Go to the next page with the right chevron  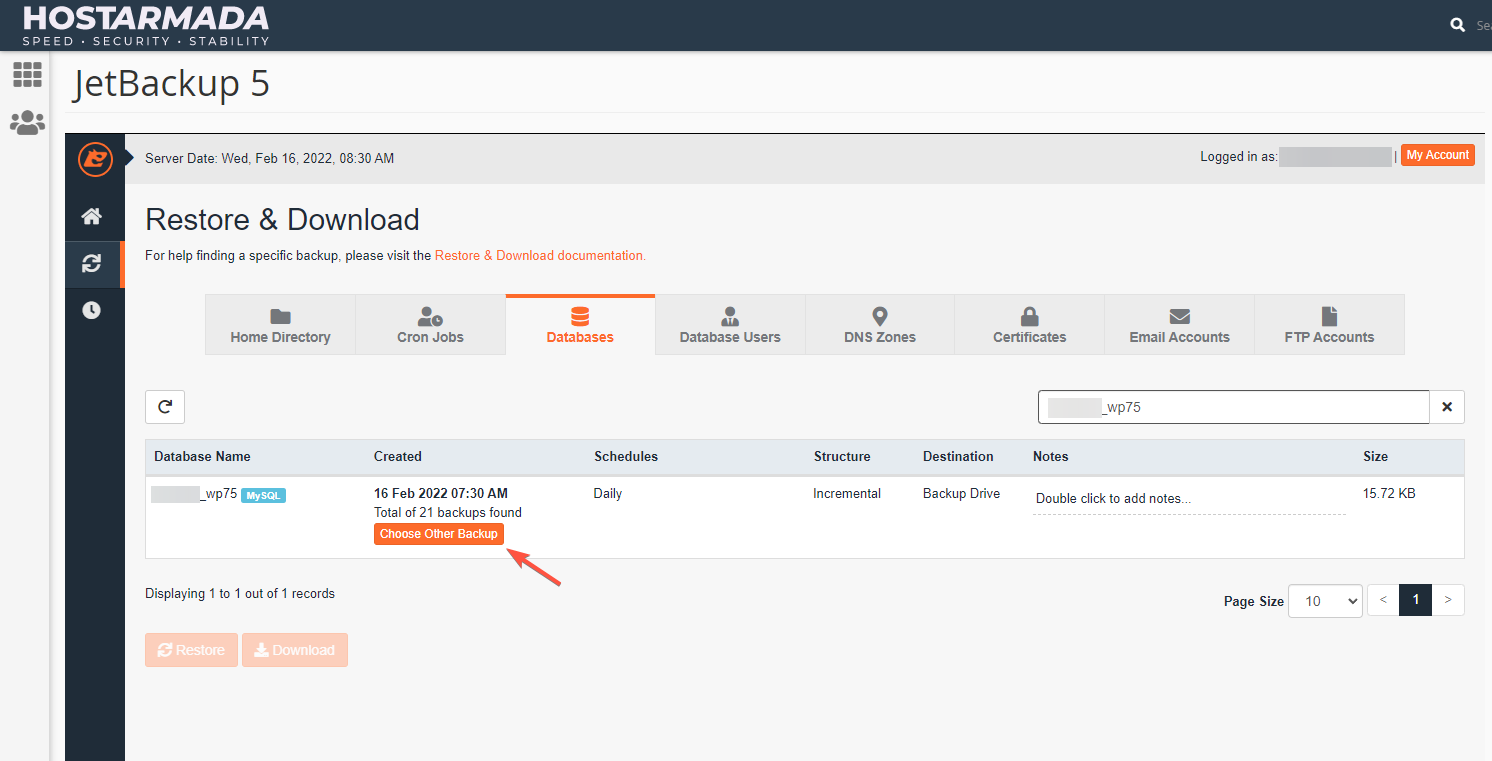click(x=1448, y=600)
